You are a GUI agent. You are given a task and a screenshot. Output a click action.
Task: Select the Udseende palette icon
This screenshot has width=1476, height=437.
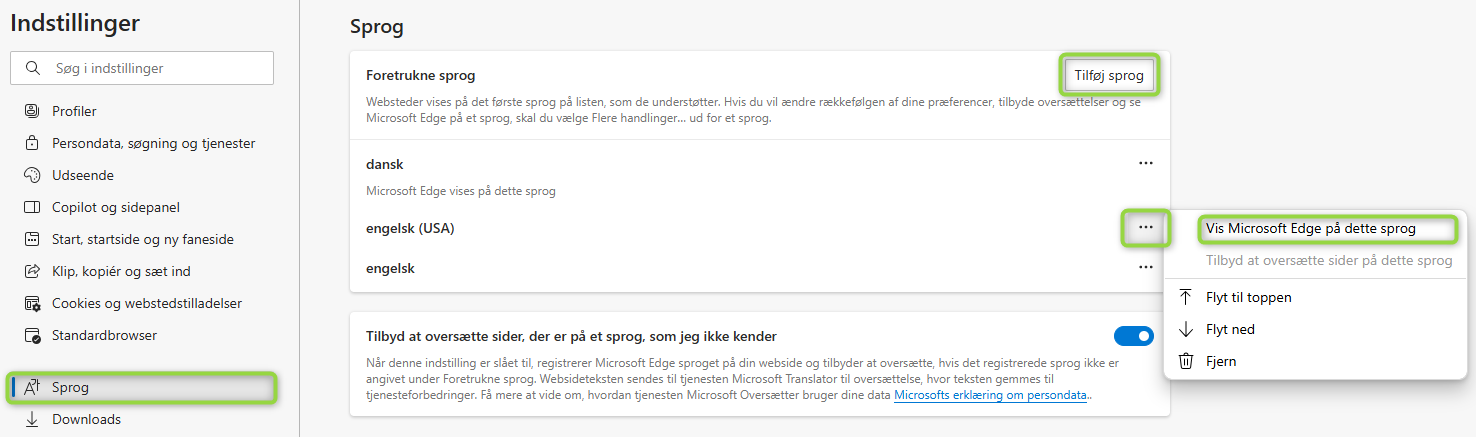(x=32, y=175)
